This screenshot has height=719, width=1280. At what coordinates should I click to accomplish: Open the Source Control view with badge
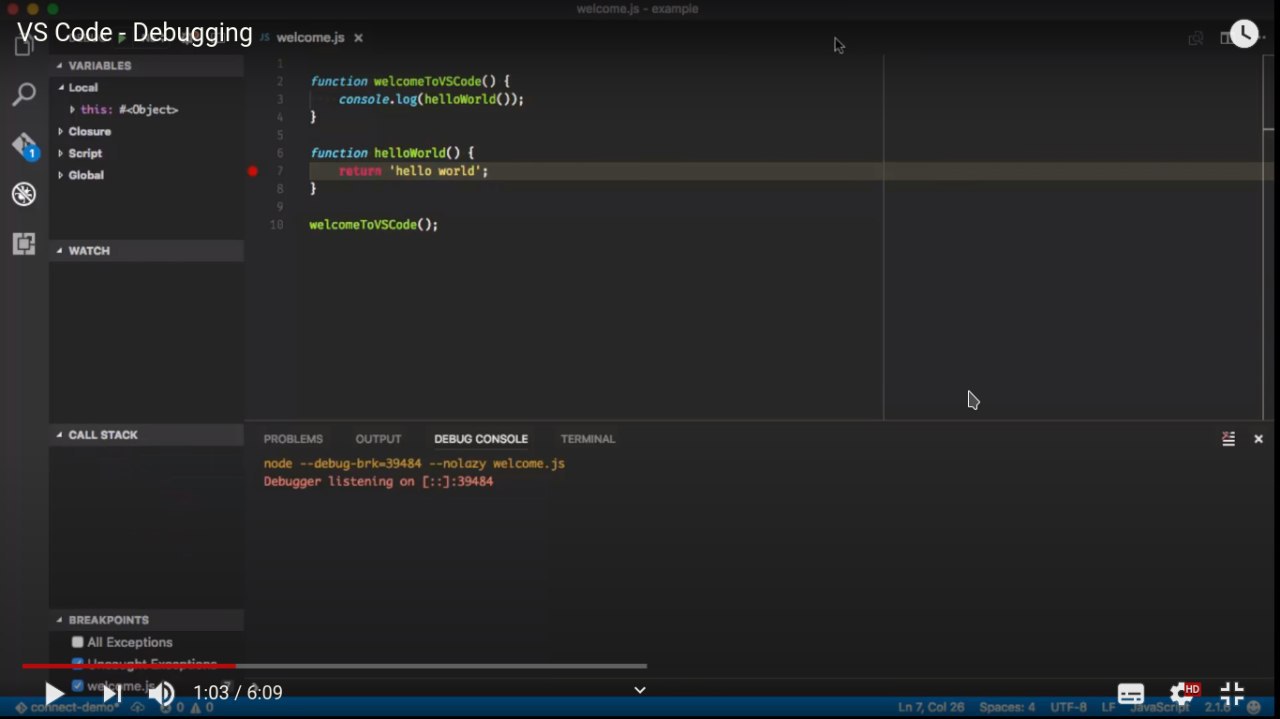point(25,146)
